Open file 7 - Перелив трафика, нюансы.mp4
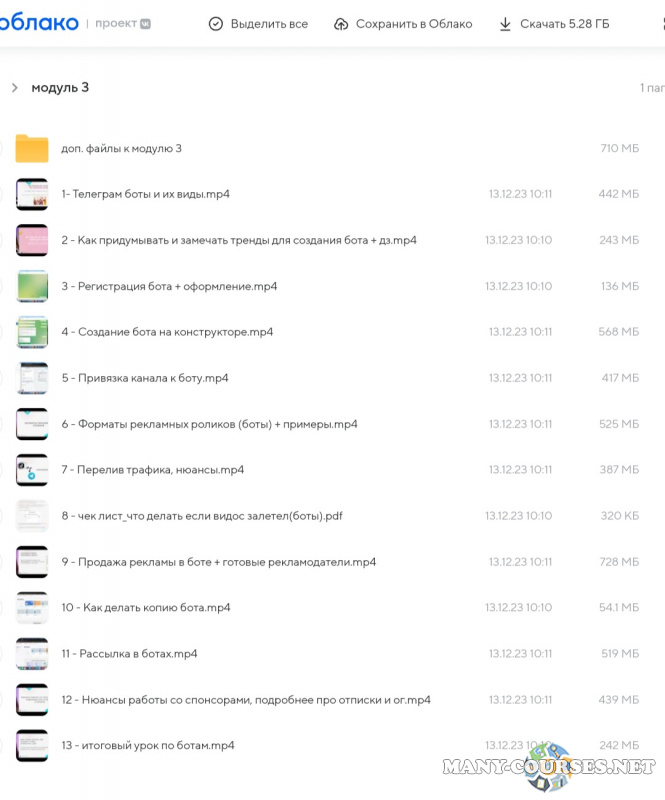The height and width of the screenshot is (800, 665). pos(152,470)
